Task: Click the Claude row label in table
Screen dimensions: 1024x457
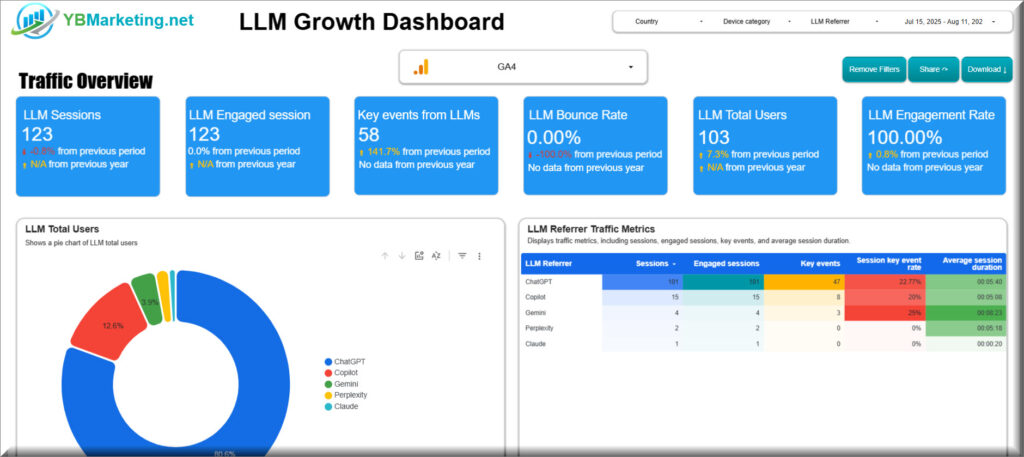Action: pyautogui.click(x=535, y=343)
